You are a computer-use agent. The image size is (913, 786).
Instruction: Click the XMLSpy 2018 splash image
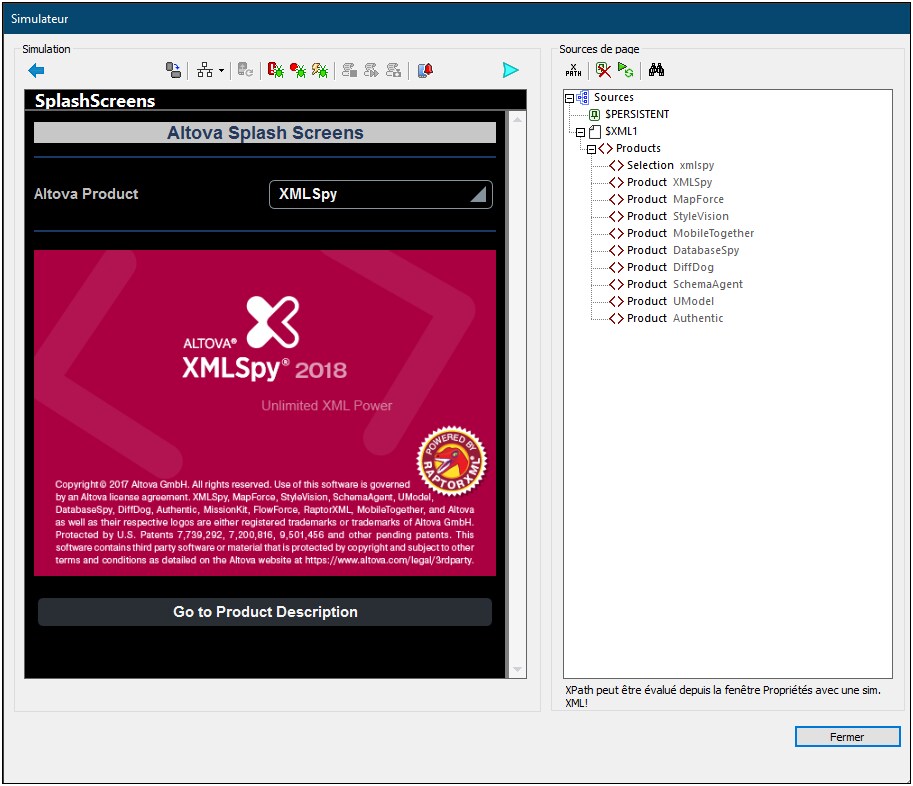coord(265,413)
